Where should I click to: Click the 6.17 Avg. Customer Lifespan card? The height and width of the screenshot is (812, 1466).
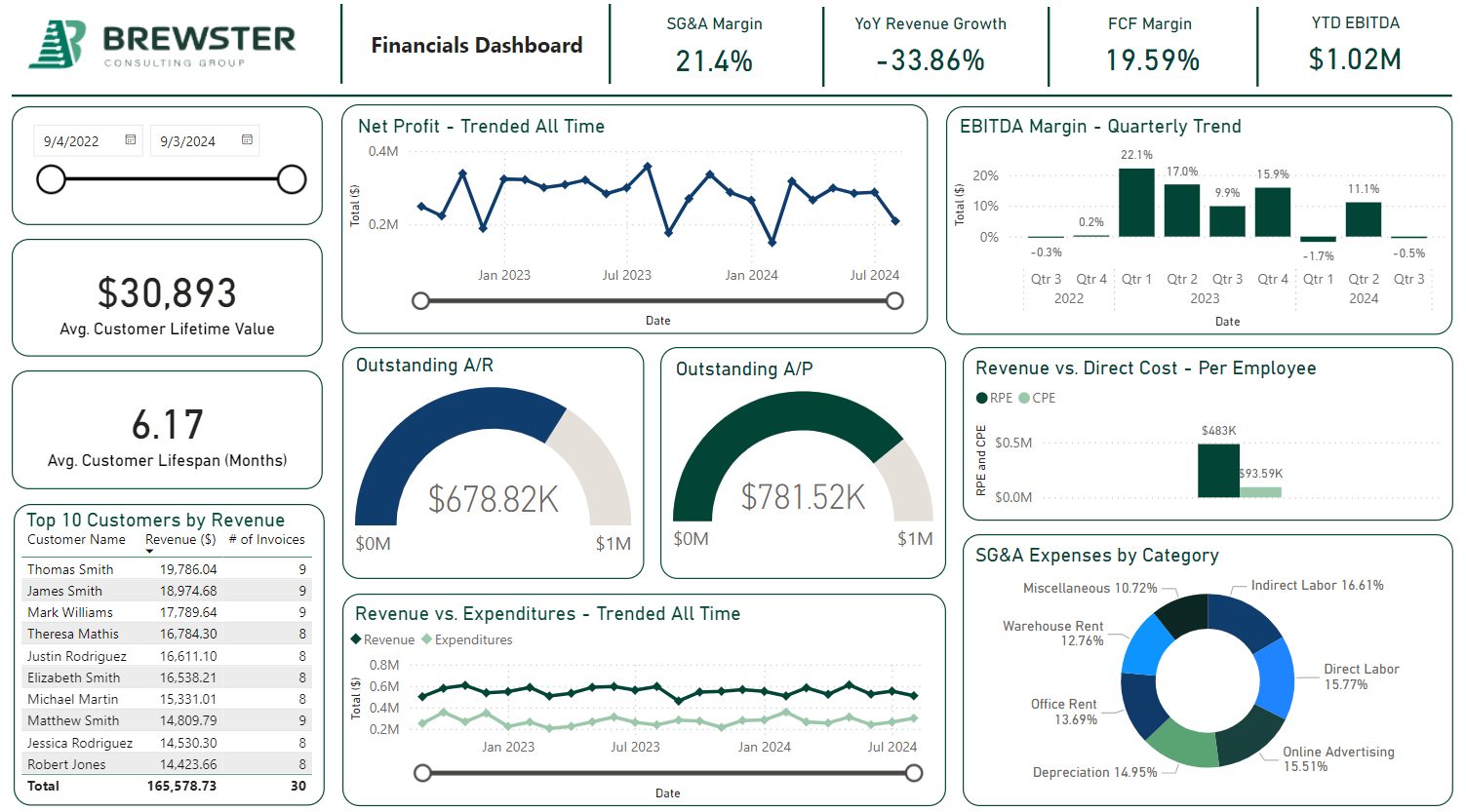(167, 430)
